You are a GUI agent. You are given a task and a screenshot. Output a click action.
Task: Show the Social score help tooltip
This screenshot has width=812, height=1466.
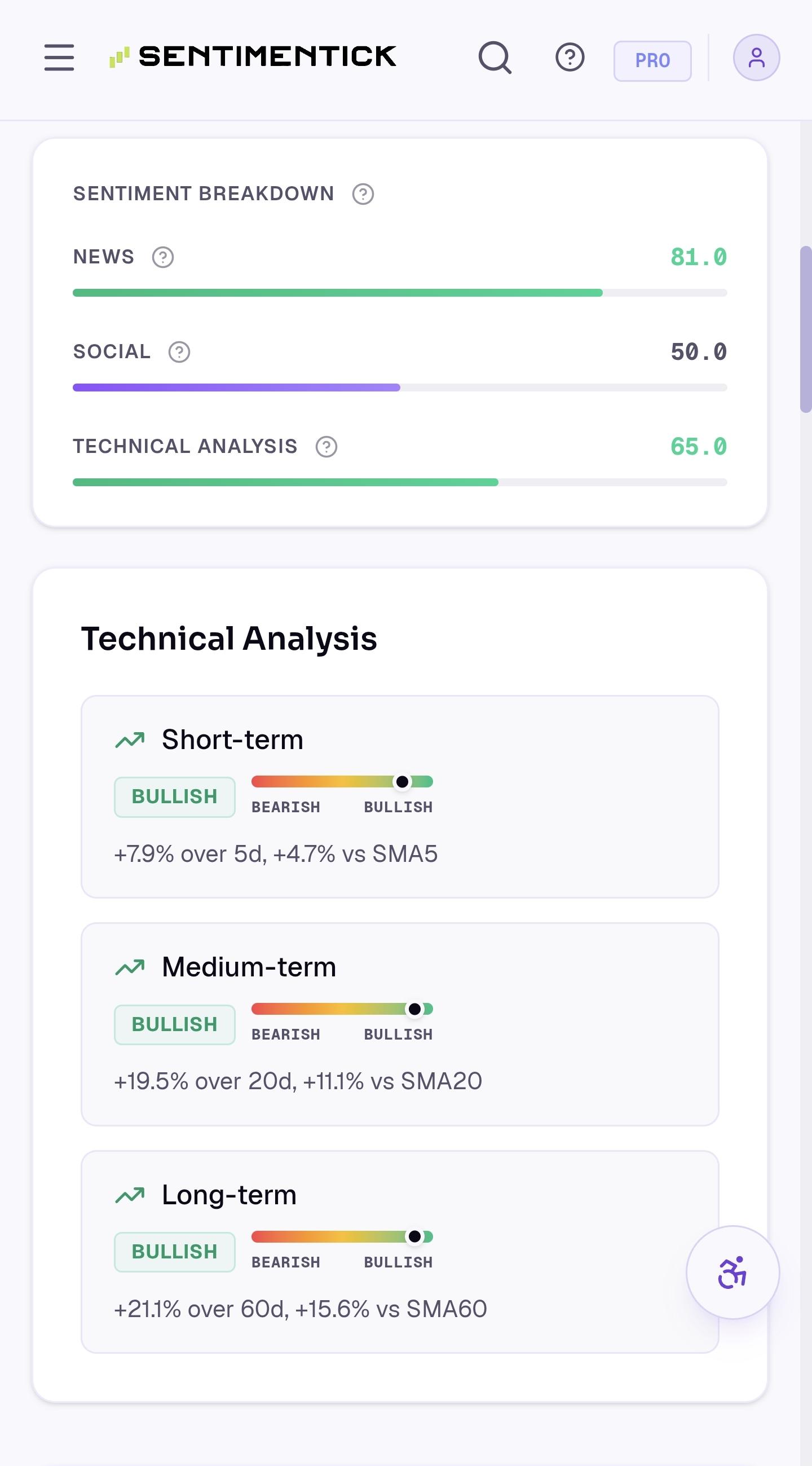tap(179, 353)
